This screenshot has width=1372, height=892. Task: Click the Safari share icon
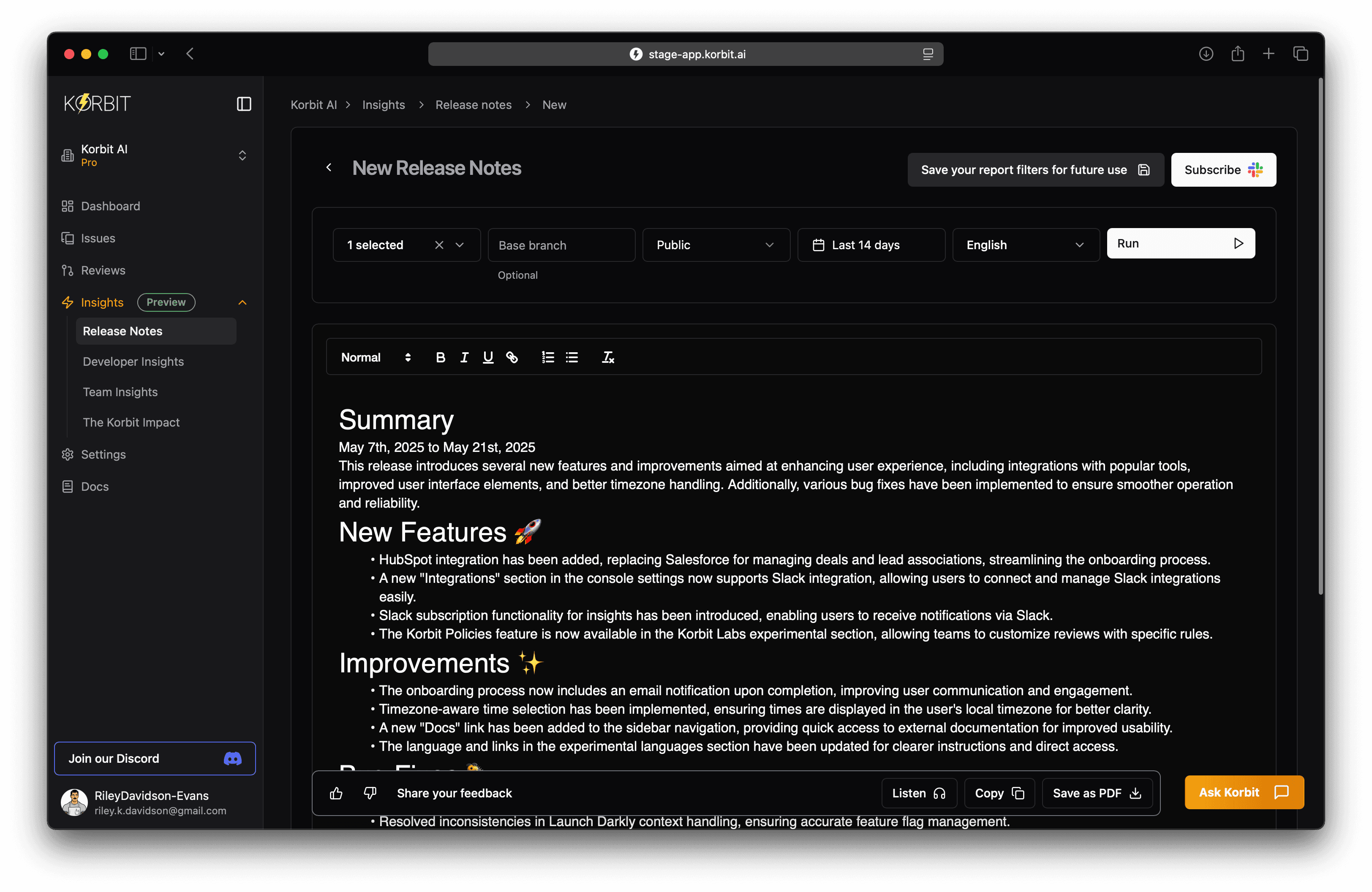click(1238, 54)
